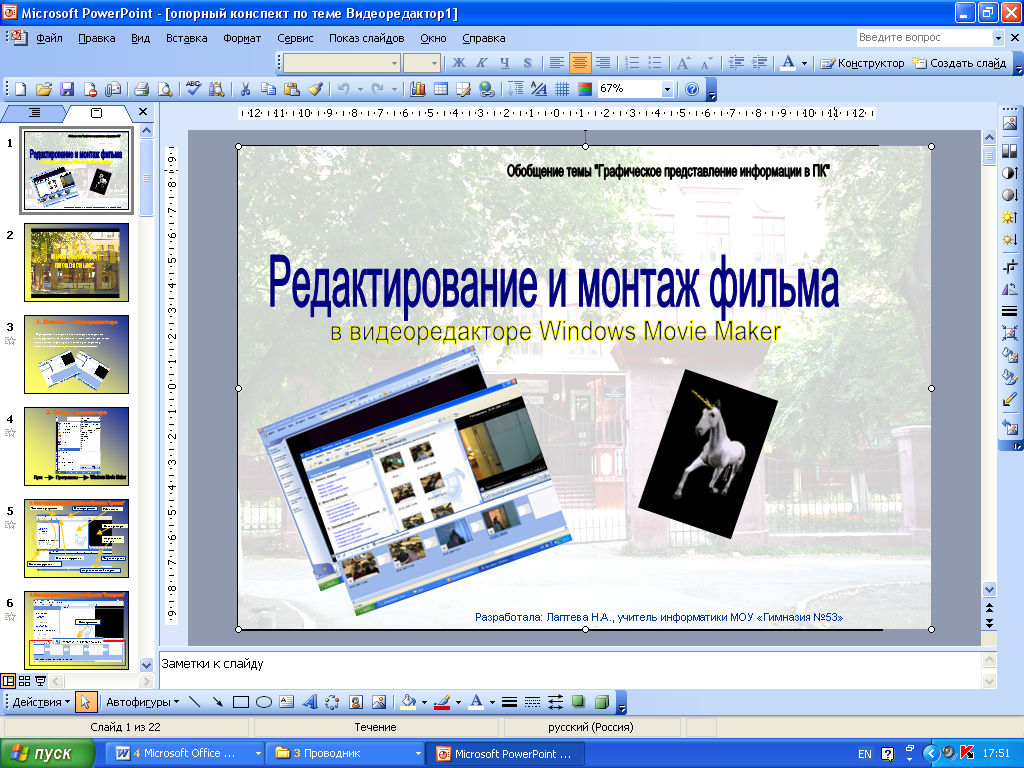Paste from clipboard icon

(292, 89)
